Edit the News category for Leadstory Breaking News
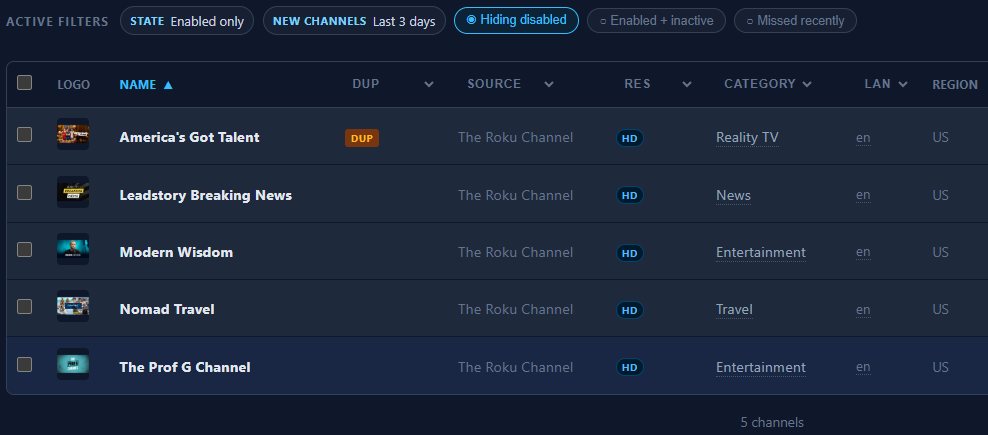 [x=733, y=195]
